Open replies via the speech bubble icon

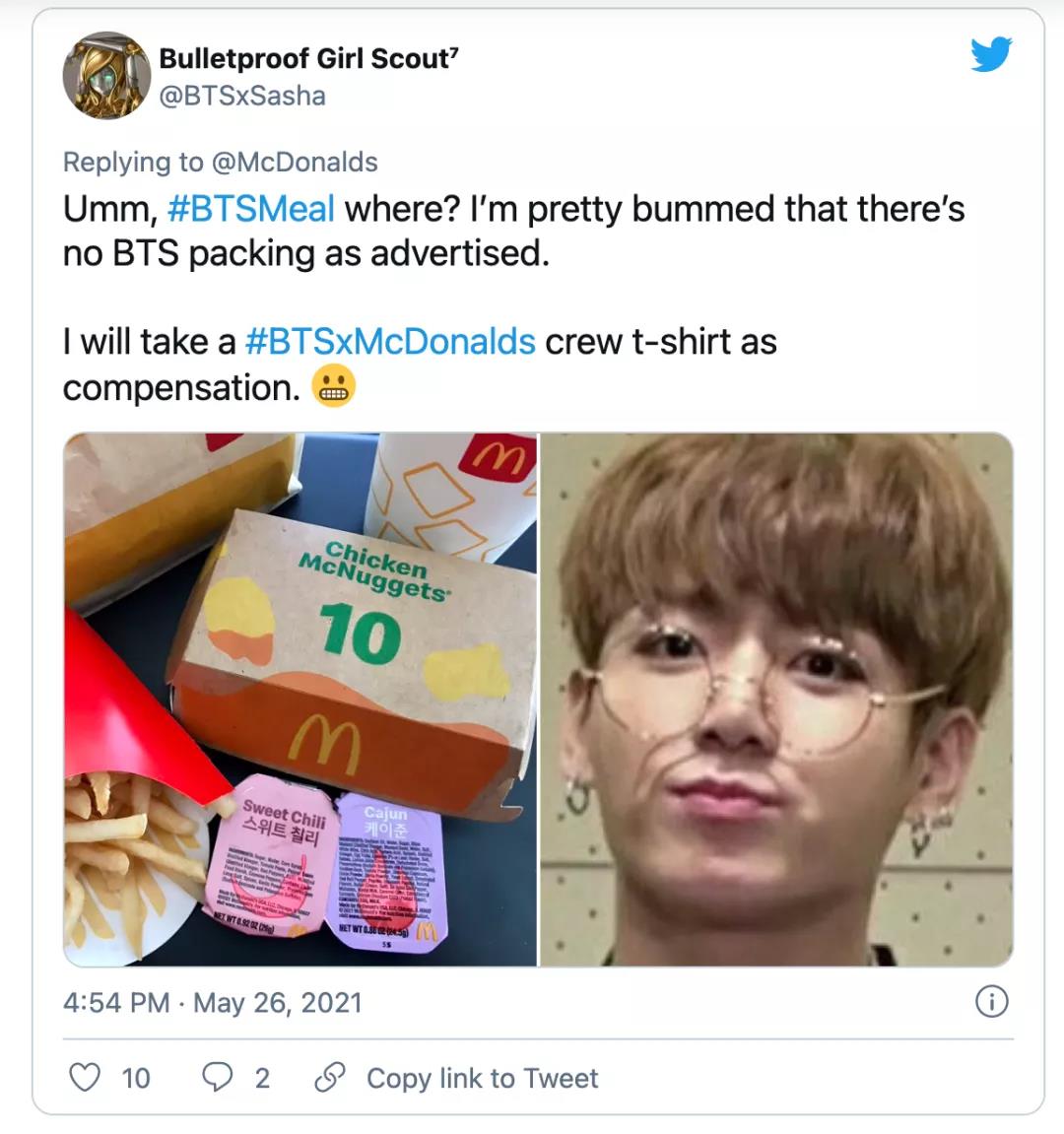[x=217, y=1077]
